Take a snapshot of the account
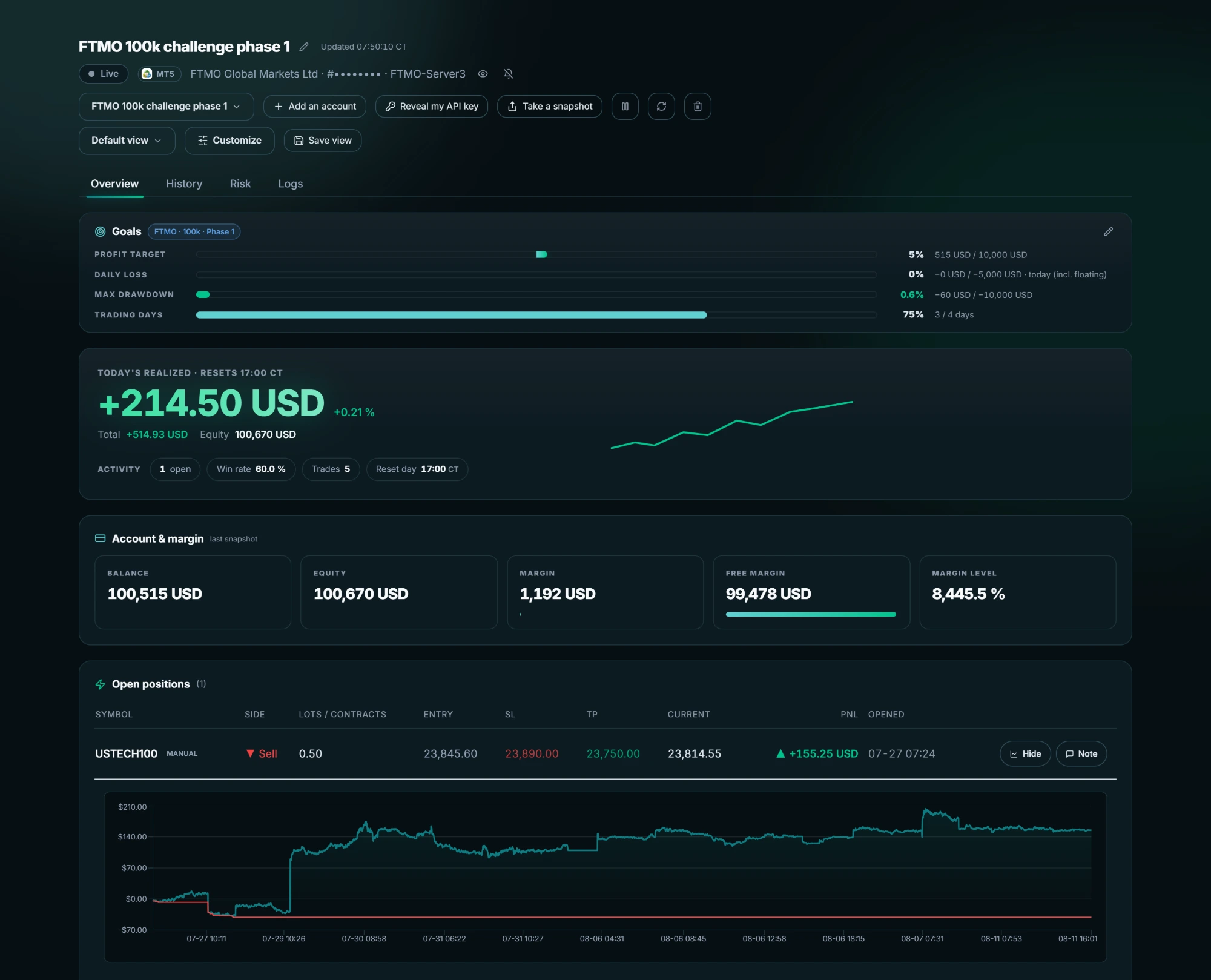This screenshot has height=980, width=1211. 550,107
